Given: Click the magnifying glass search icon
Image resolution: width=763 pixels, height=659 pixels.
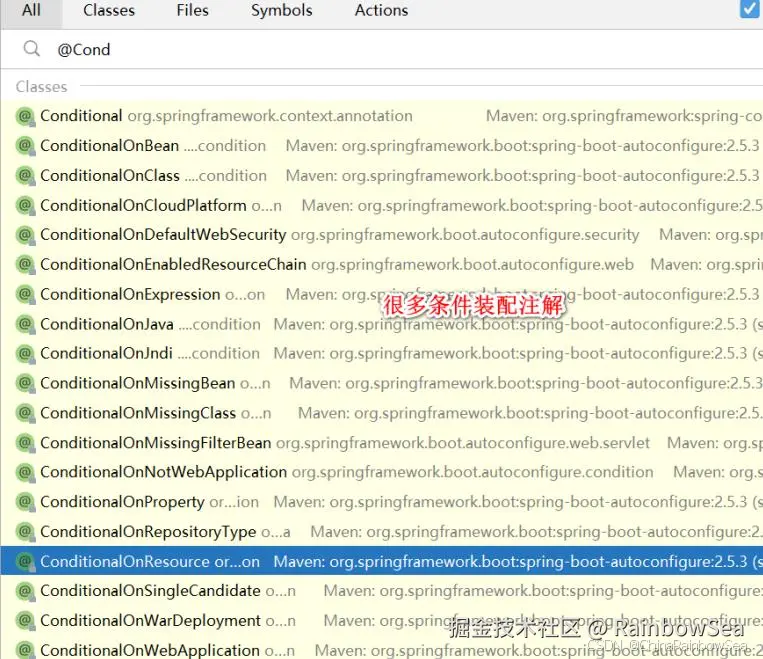Looking at the screenshot, I should point(32,49).
